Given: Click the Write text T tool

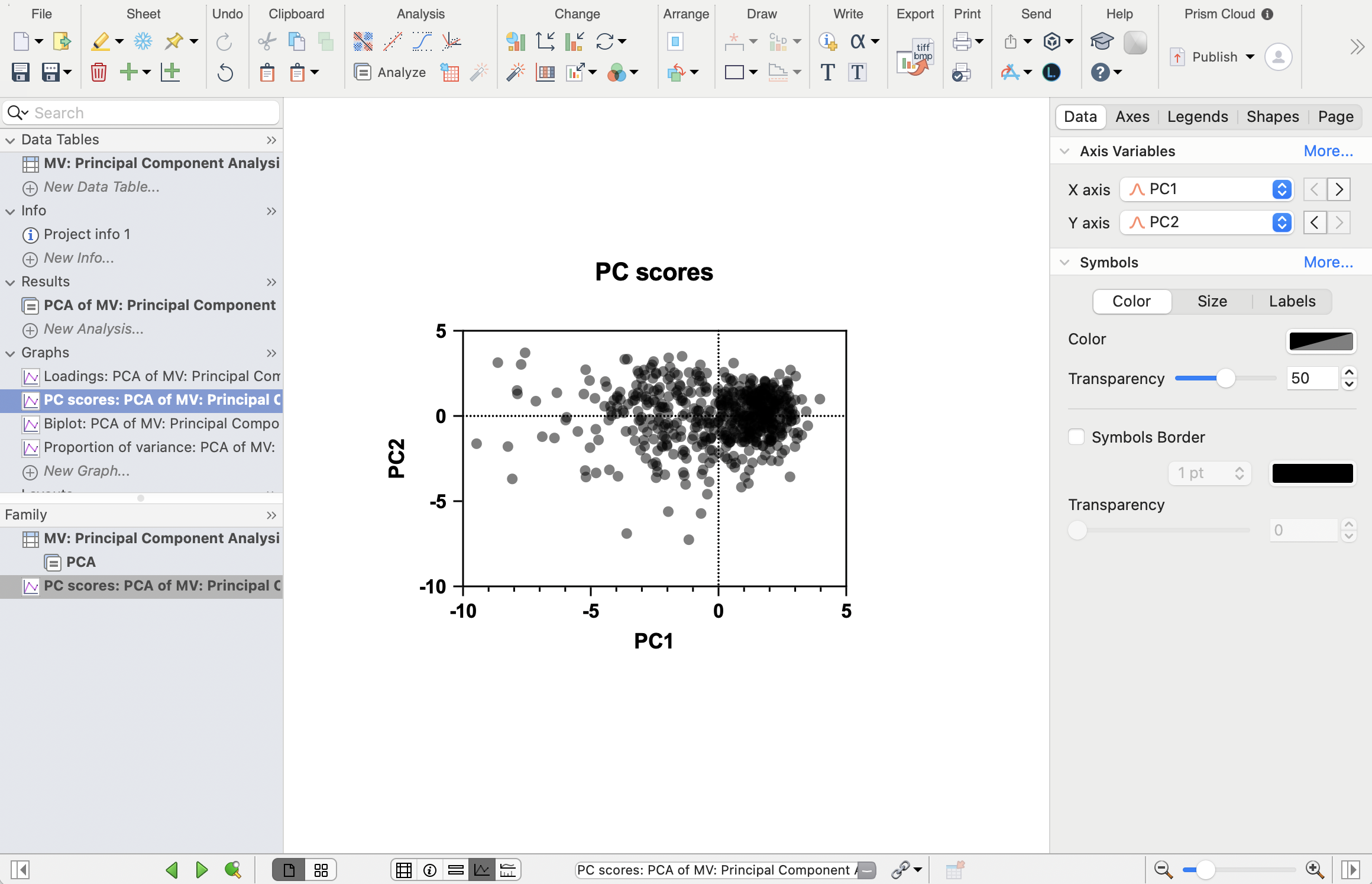Looking at the screenshot, I should click(827, 72).
